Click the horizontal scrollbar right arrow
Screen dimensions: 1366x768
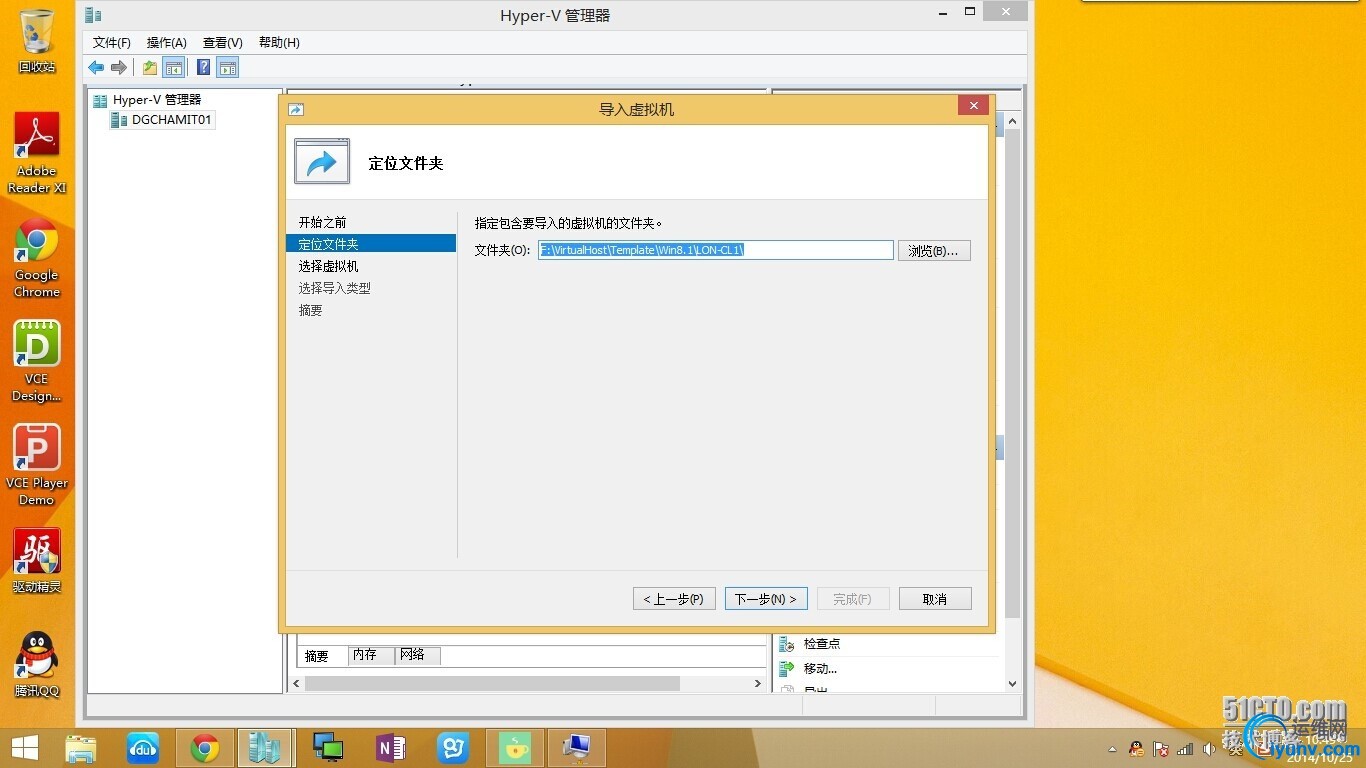tap(757, 683)
